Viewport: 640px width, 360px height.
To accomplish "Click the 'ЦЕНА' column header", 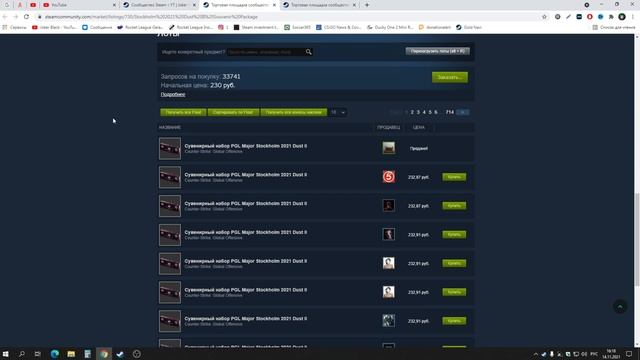I will coord(418,127).
